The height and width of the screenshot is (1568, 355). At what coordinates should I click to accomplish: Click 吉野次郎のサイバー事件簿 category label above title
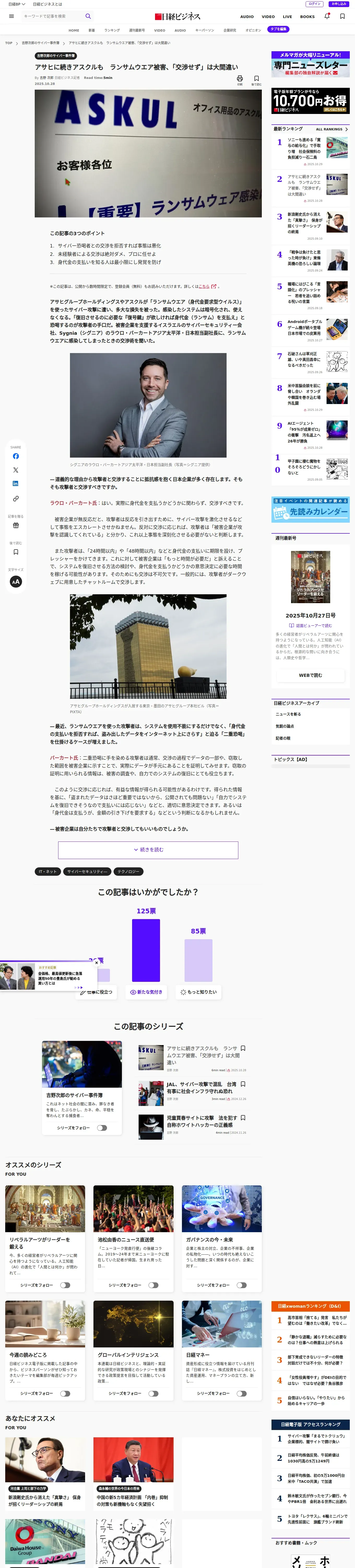coord(56,55)
